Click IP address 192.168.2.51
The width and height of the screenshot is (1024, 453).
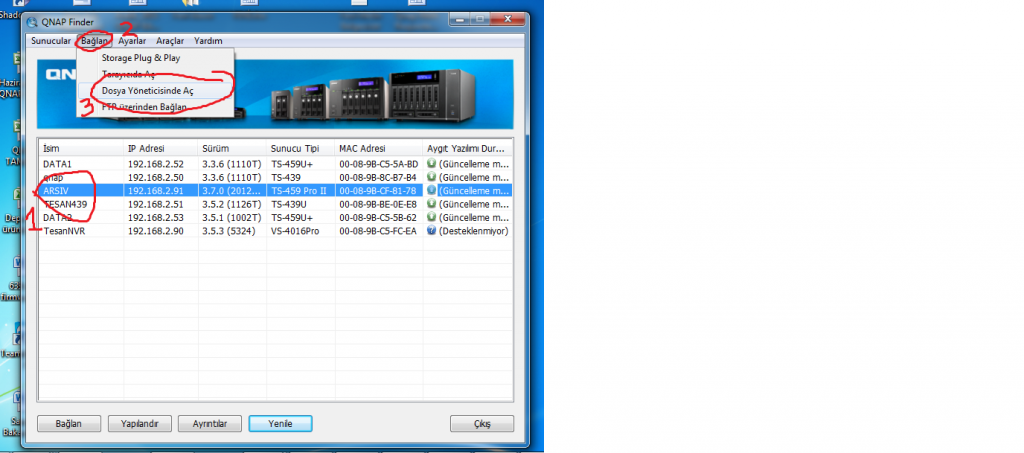click(155, 204)
